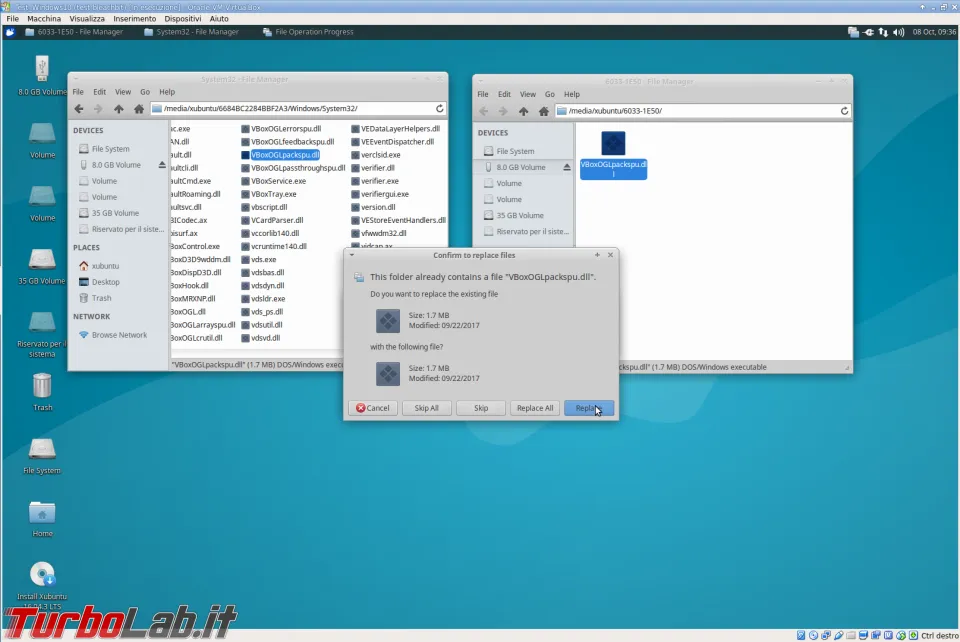960x642 pixels.
Task: Switch to File Operation Progress in the taskbar
Action: pyautogui.click(x=307, y=32)
